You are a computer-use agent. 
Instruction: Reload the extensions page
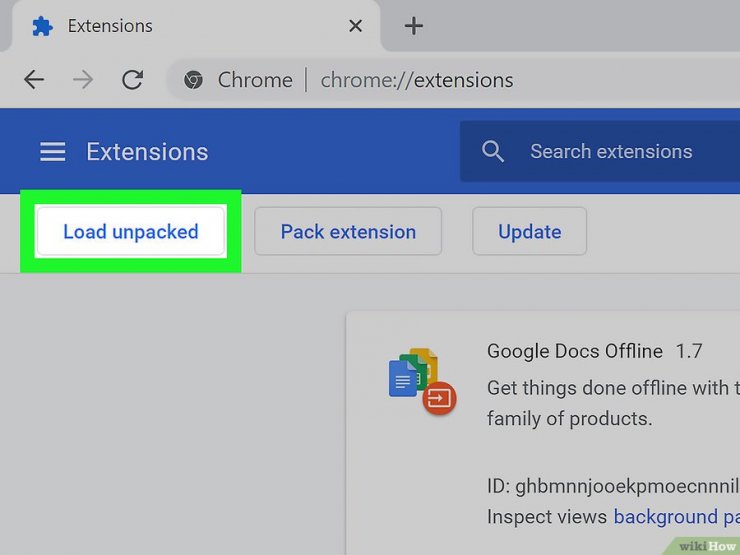(x=133, y=80)
